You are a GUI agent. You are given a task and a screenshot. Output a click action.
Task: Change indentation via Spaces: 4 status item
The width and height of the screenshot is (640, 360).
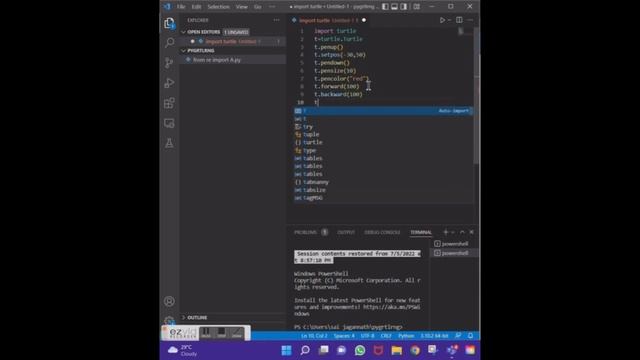(344, 336)
